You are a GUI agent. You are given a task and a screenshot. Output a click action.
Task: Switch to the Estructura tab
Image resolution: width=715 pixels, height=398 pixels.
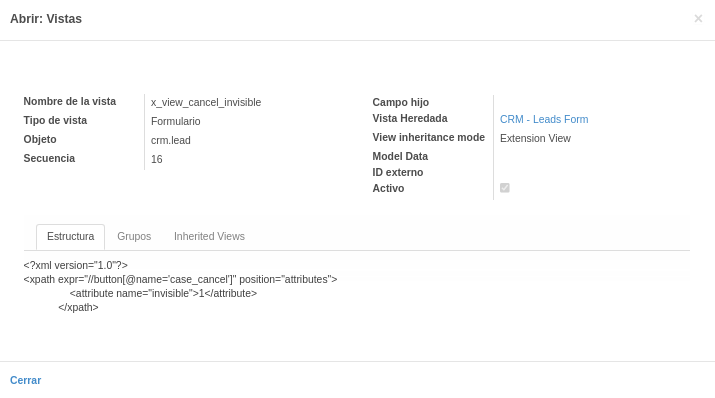coord(71,237)
